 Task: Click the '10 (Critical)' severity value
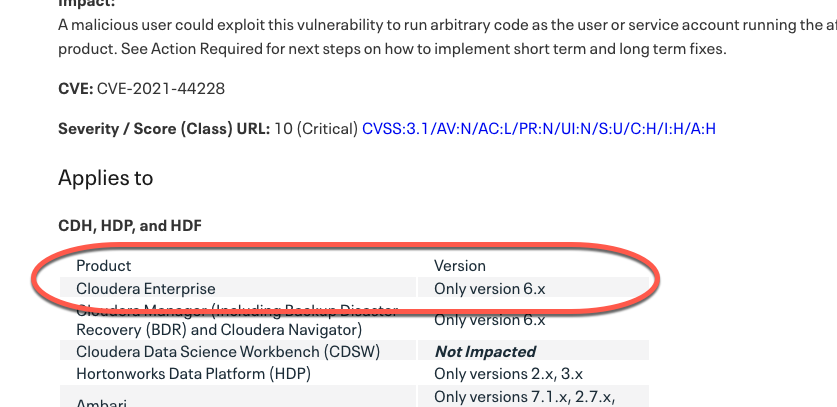pyautogui.click(x=316, y=129)
